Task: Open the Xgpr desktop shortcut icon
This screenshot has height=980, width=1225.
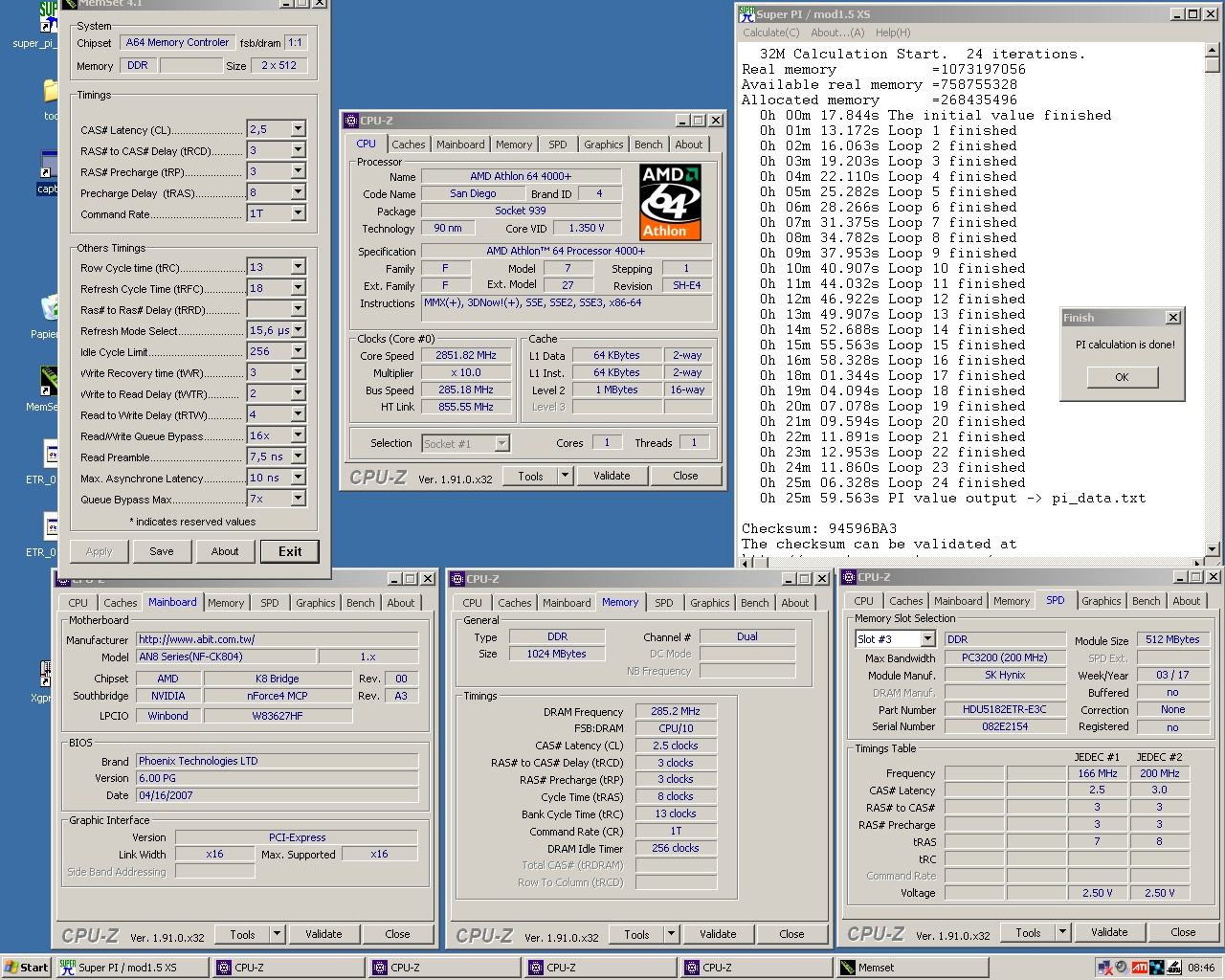Action: [47, 673]
